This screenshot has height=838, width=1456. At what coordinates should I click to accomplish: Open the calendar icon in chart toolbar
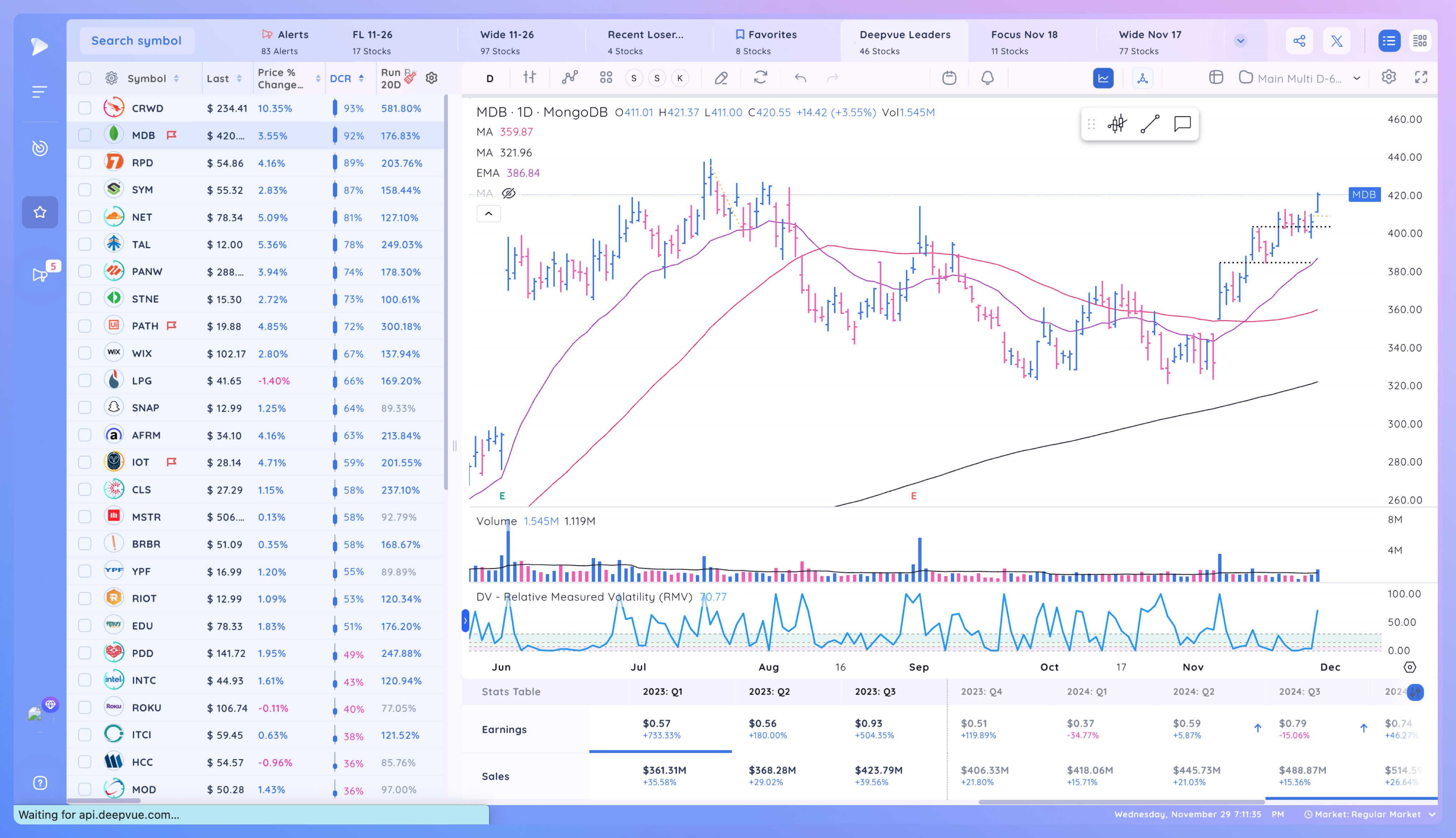coord(949,78)
